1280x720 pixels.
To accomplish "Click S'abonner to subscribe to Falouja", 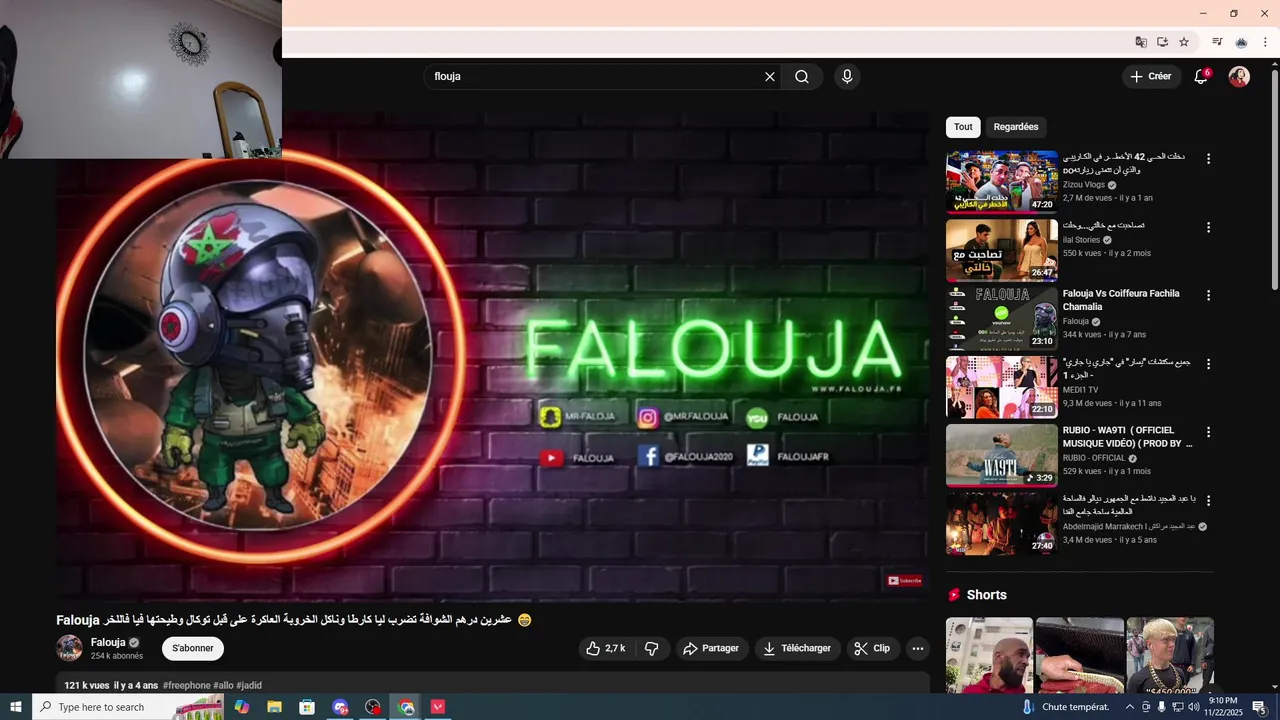I will [193, 648].
